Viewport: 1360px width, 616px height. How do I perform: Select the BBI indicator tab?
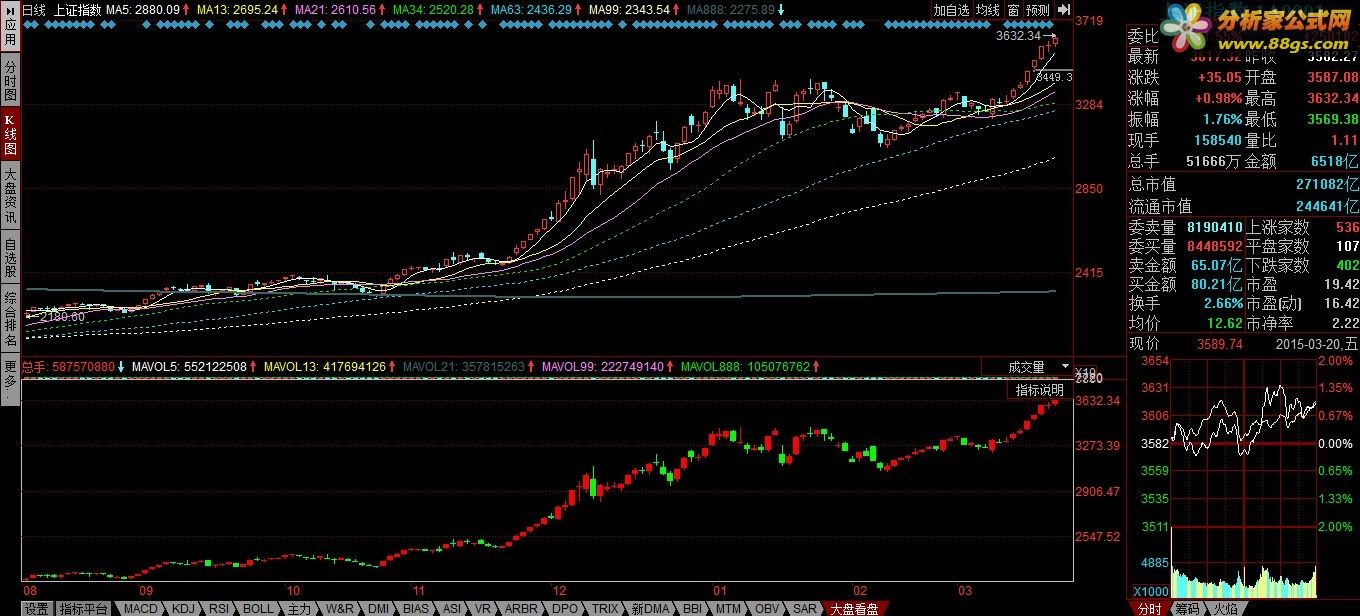point(693,608)
